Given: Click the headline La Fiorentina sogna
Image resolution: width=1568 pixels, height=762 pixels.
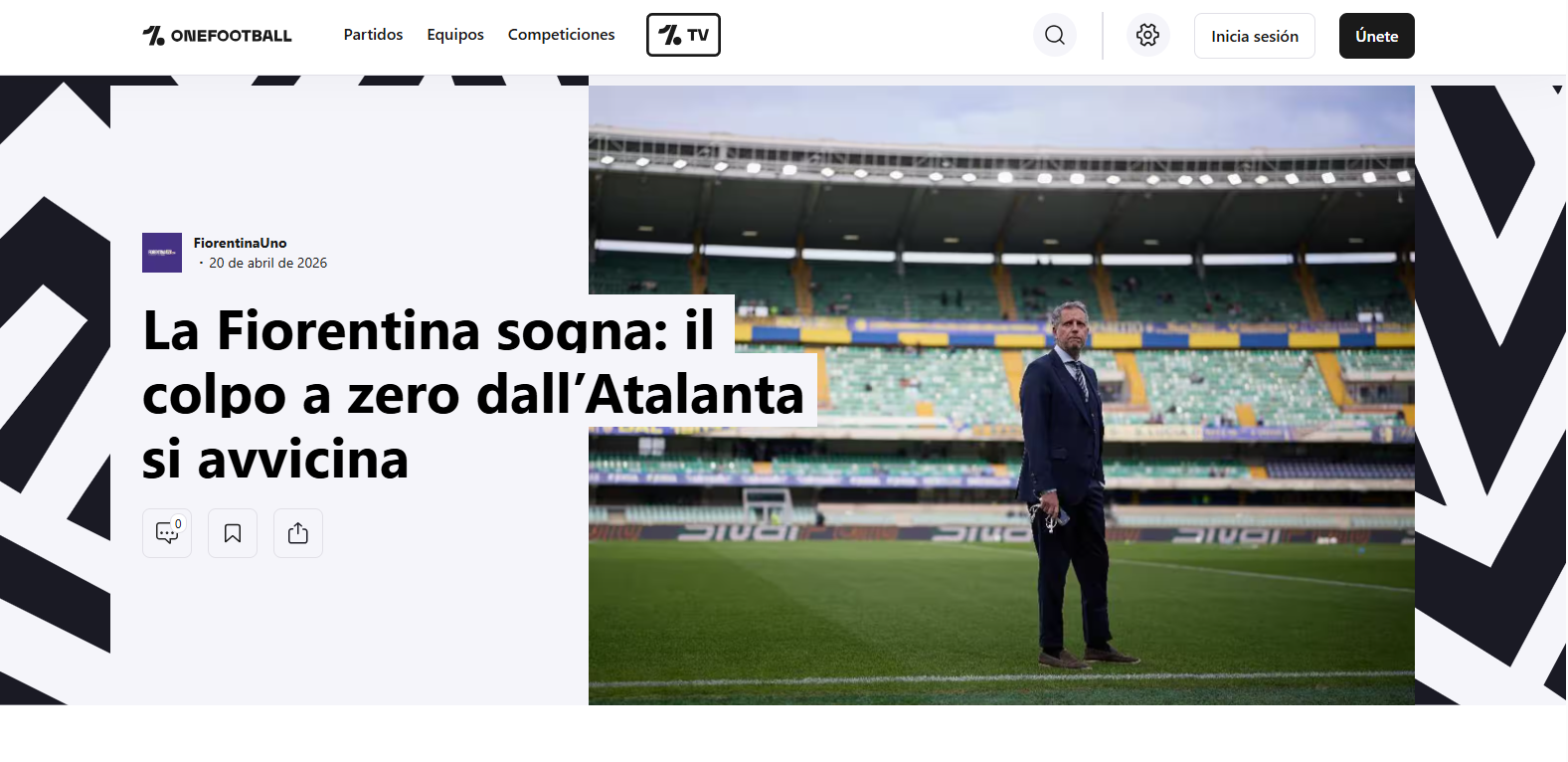Looking at the screenshot, I should 473,395.
